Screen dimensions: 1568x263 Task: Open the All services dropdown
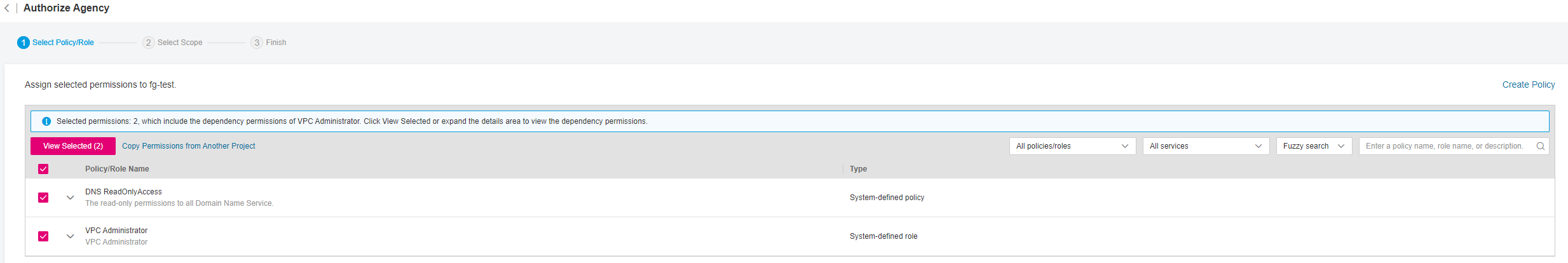(1206, 146)
